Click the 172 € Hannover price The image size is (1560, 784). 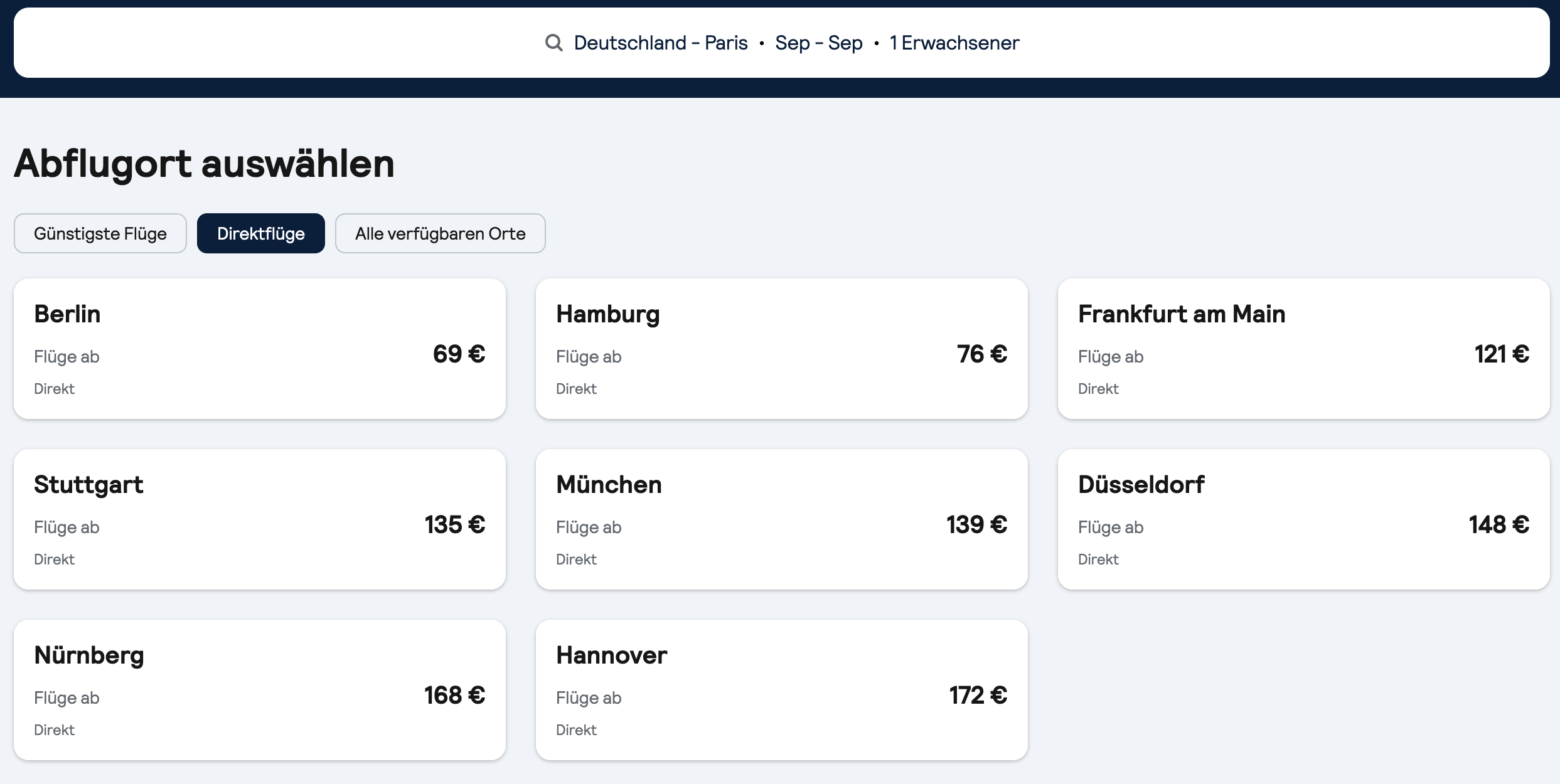pyautogui.click(x=978, y=696)
